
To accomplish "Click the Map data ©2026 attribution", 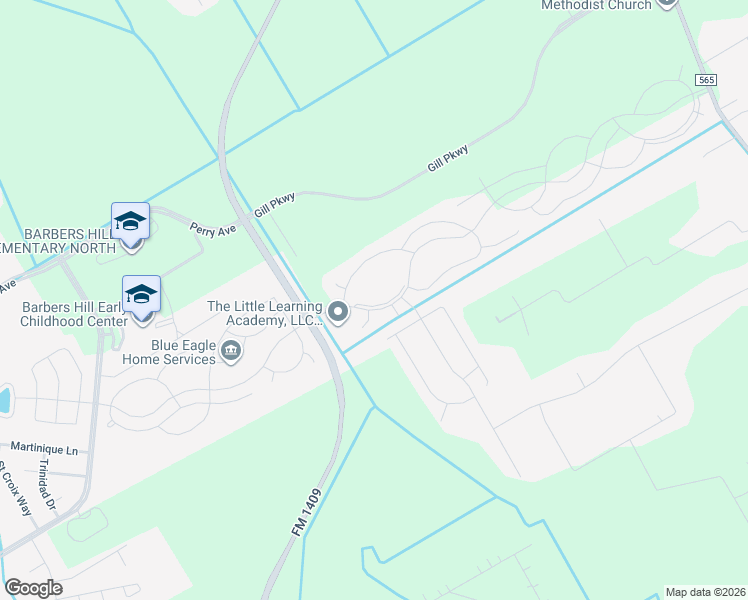I will [x=706, y=592].
